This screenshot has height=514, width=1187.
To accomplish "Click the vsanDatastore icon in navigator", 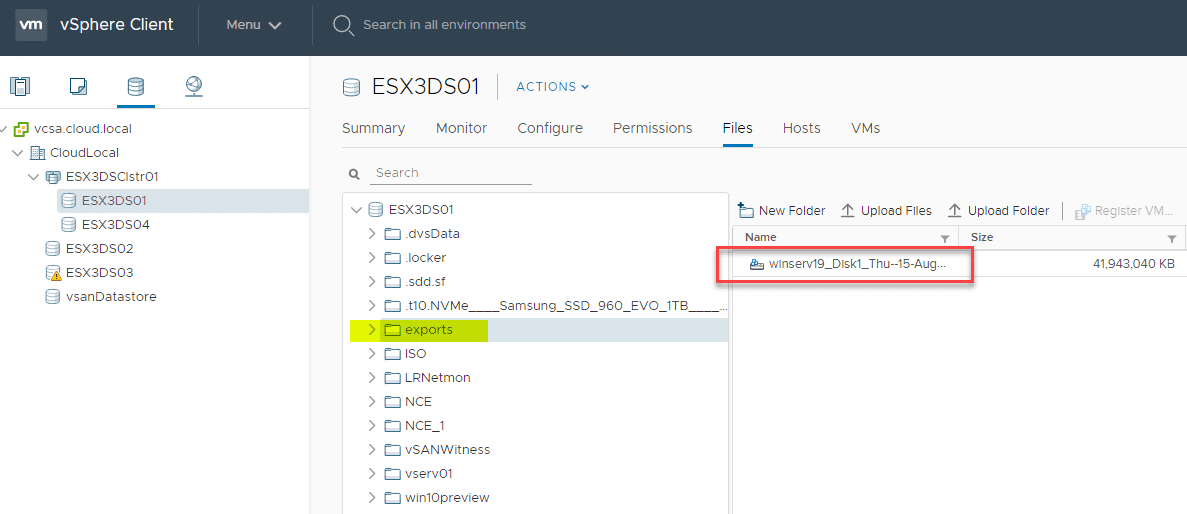I will (53, 297).
